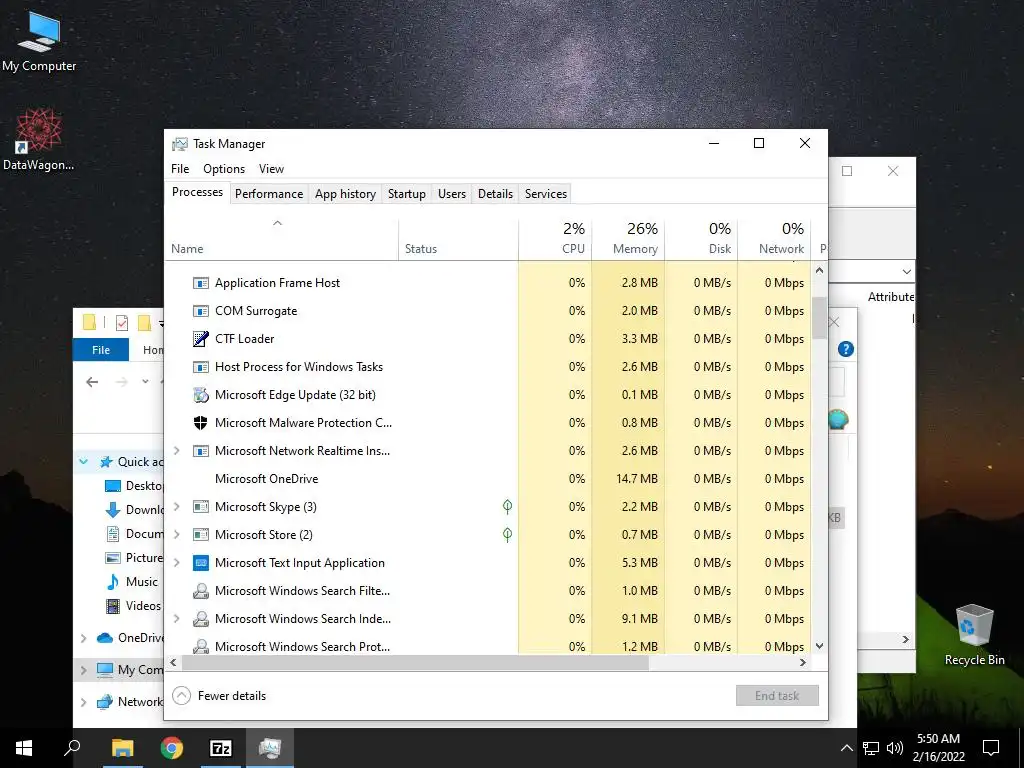Screen dimensions: 1024x768
Task: Click the volume speaker tray icon
Action: 895,748
